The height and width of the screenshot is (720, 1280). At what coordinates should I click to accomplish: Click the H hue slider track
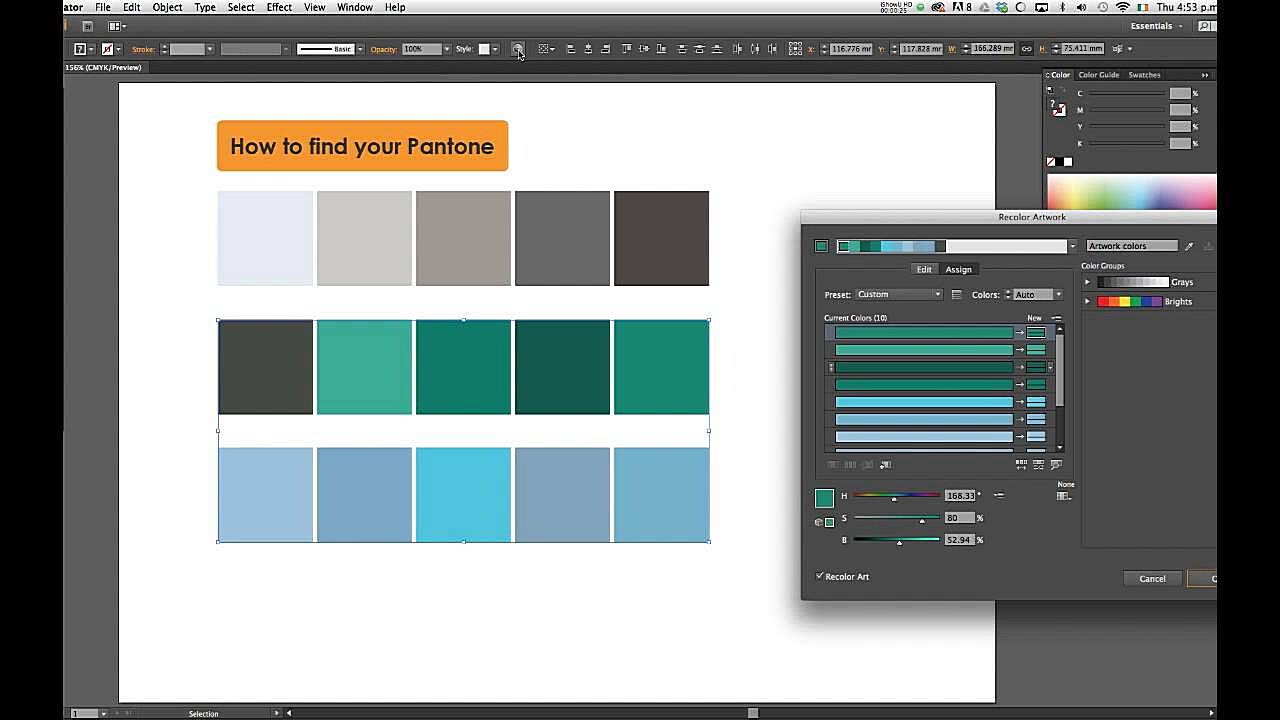(x=896, y=495)
